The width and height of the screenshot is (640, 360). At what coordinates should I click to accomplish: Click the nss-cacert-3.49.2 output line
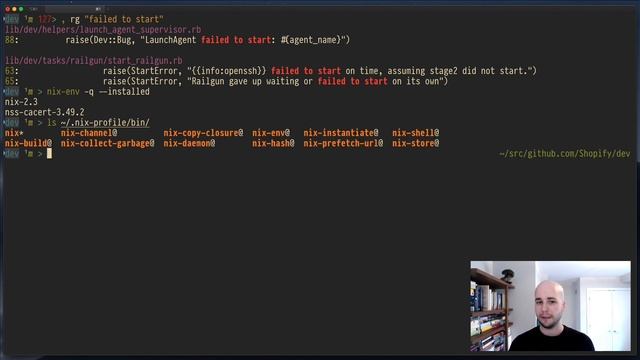[44, 112]
